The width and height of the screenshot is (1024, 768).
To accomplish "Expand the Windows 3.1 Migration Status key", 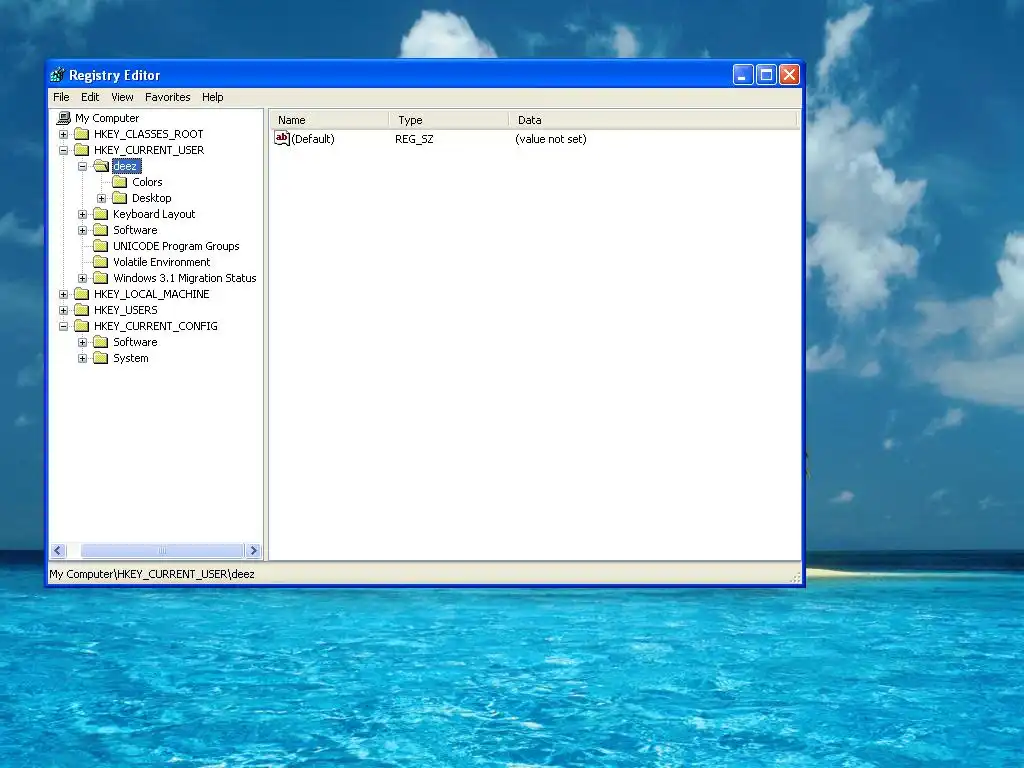I will coord(82,278).
